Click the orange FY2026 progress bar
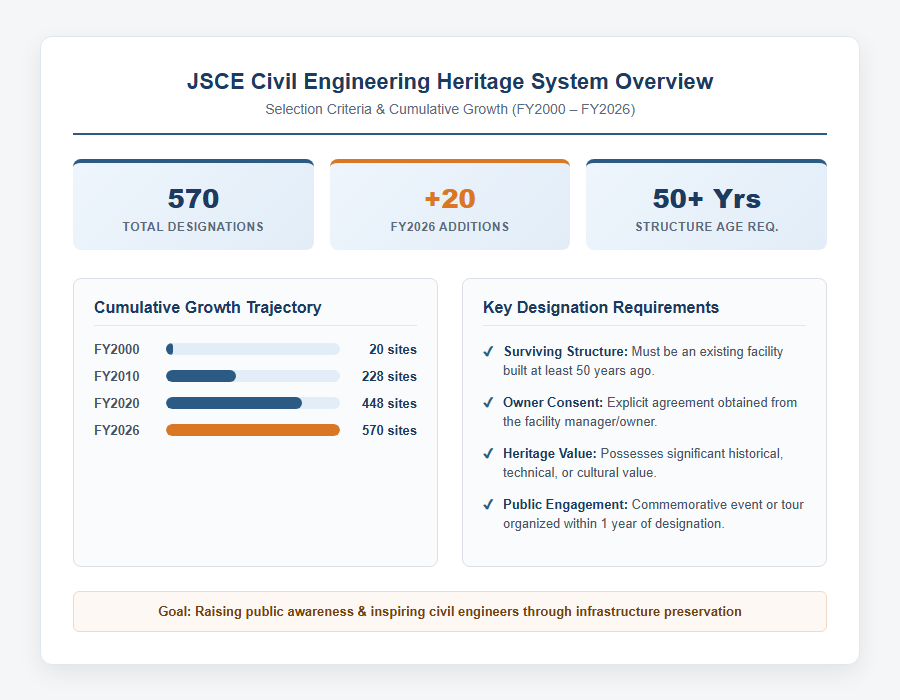Image resolution: width=900 pixels, height=700 pixels. [253, 430]
